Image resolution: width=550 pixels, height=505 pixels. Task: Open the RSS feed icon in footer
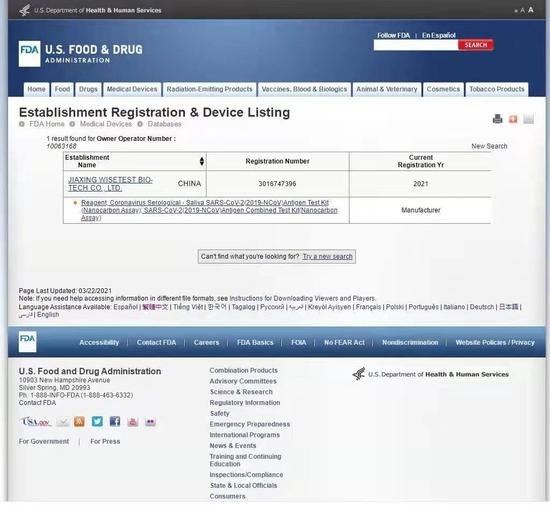coord(79,421)
